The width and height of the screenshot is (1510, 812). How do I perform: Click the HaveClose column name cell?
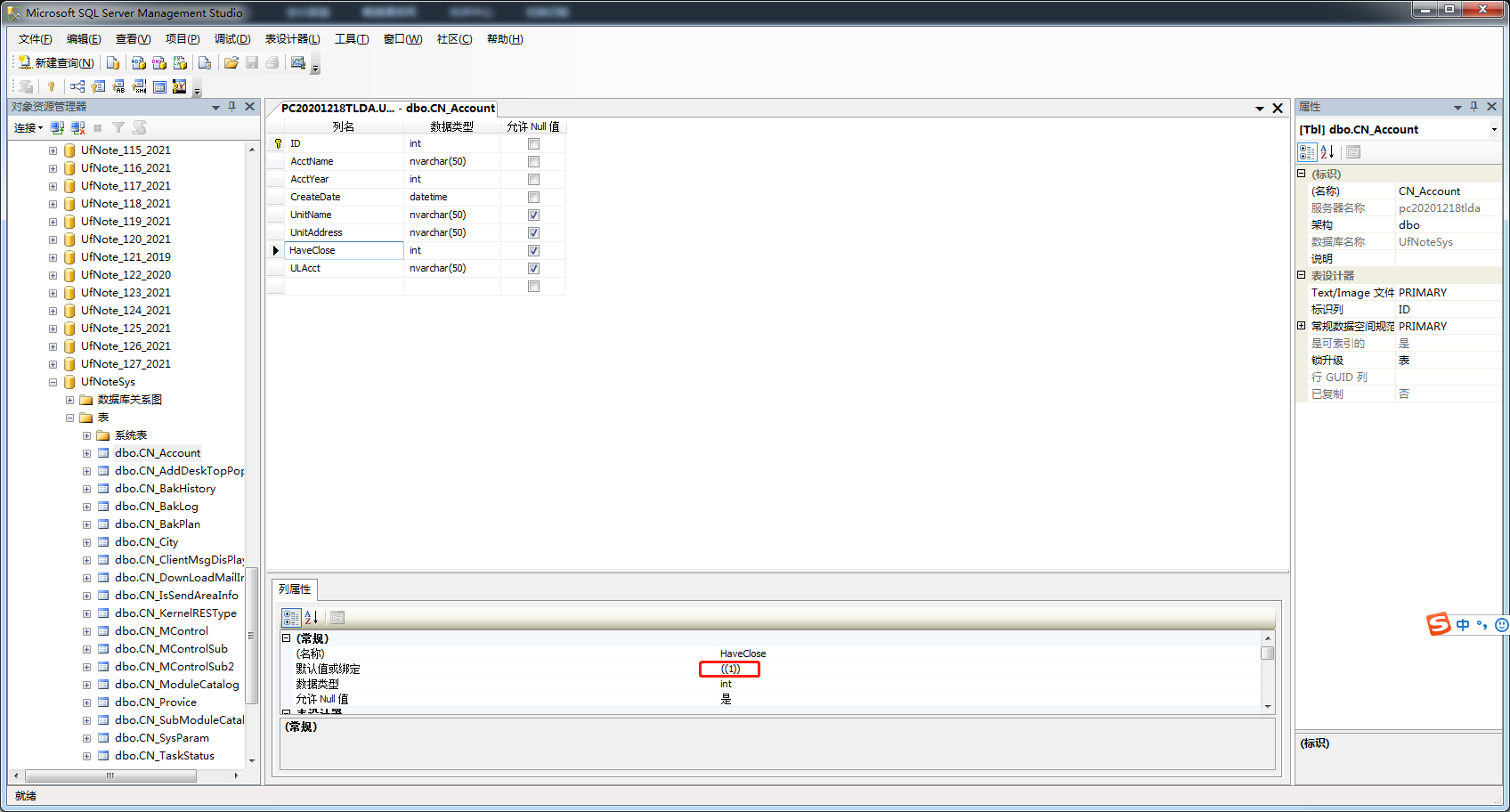point(344,250)
